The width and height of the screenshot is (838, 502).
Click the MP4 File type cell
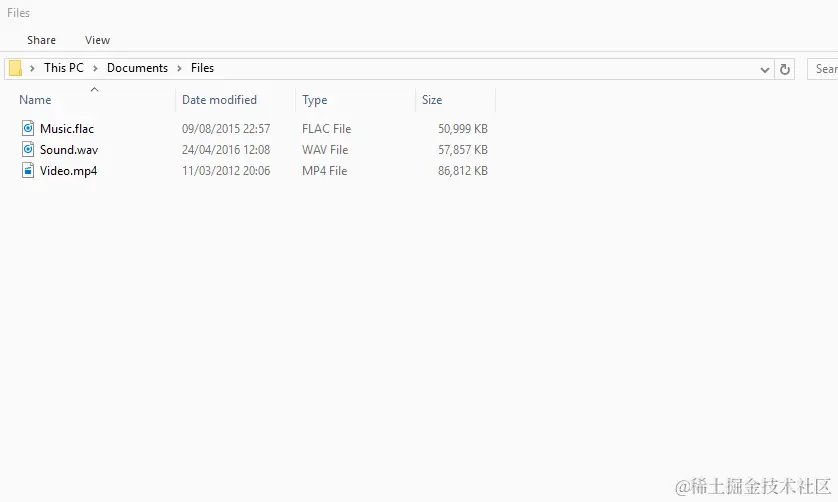(324, 171)
